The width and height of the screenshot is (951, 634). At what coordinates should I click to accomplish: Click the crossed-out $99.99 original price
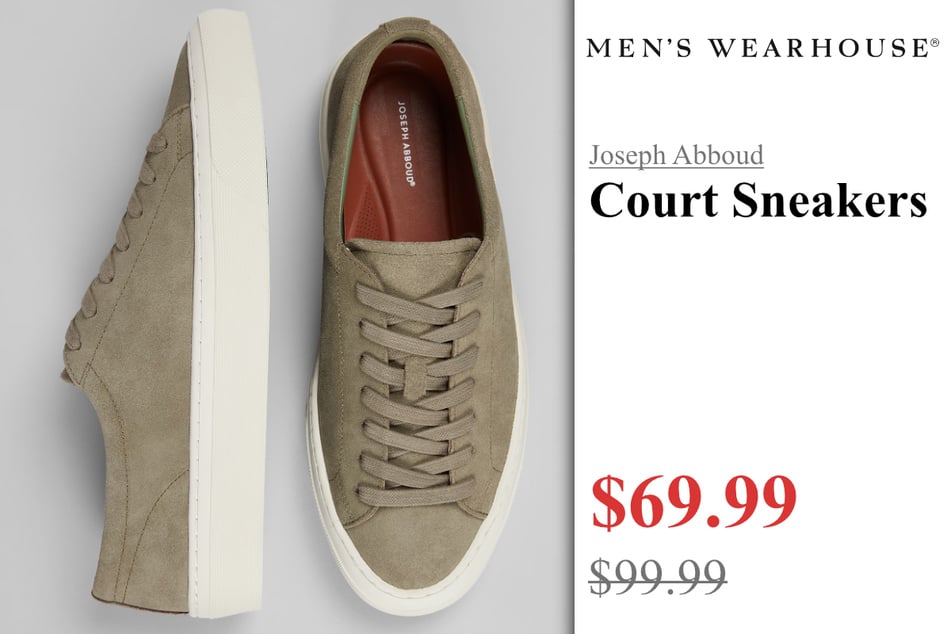(x=658, y=576)
